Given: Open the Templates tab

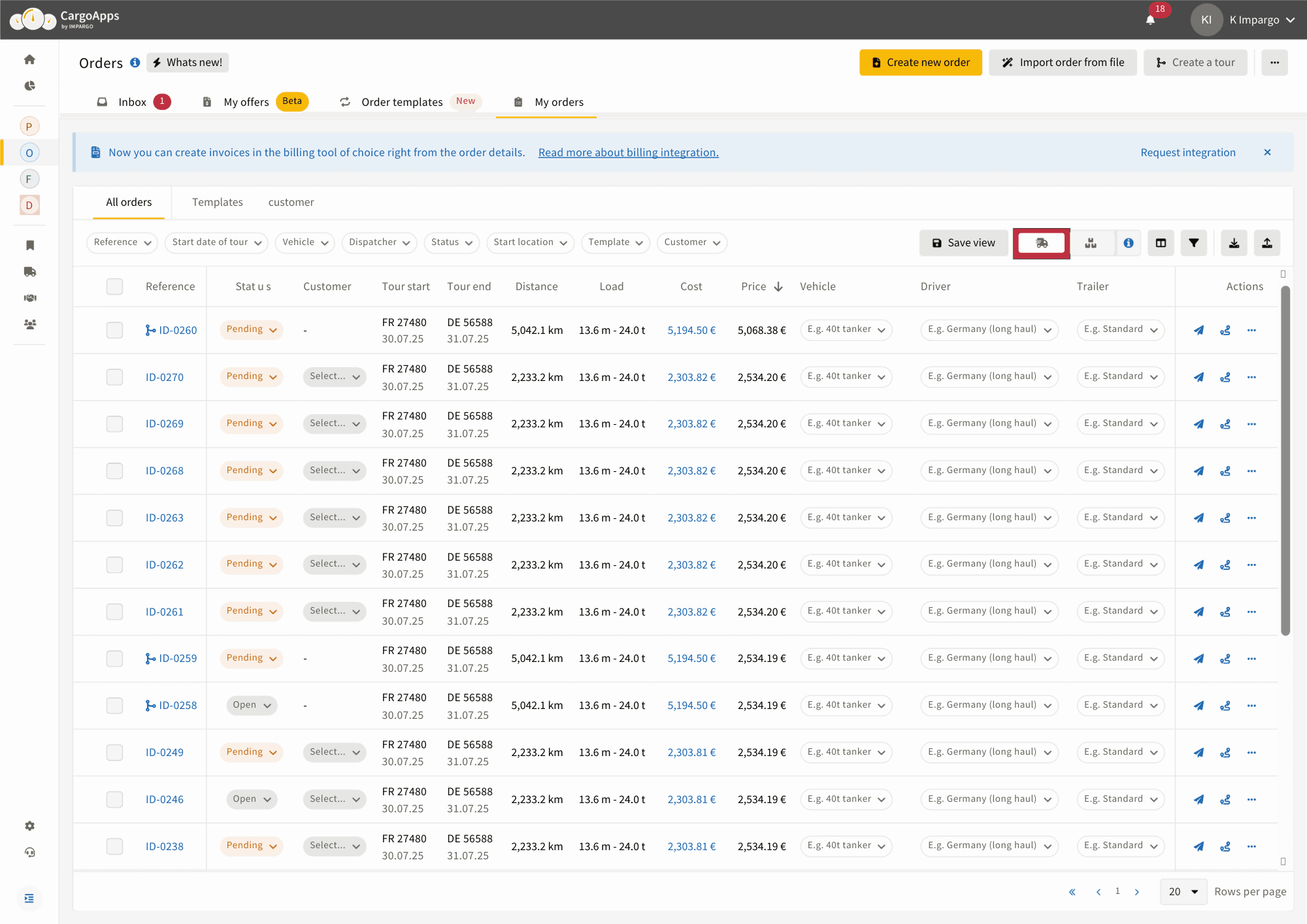Looking at the screenshot, I should tap(217, 203).
